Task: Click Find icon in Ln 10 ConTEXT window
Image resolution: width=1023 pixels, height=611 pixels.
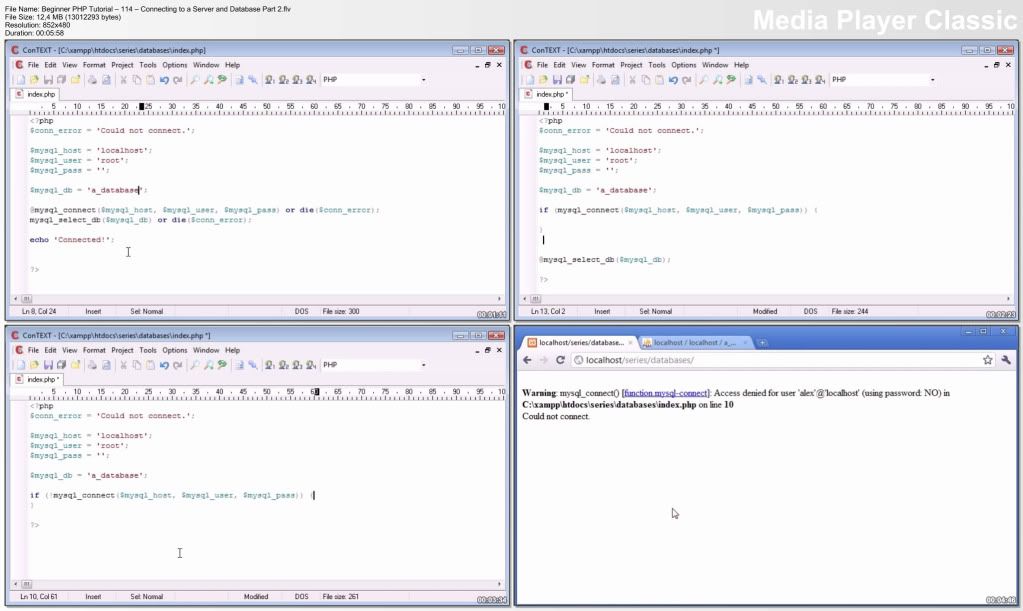Action: 194,365
